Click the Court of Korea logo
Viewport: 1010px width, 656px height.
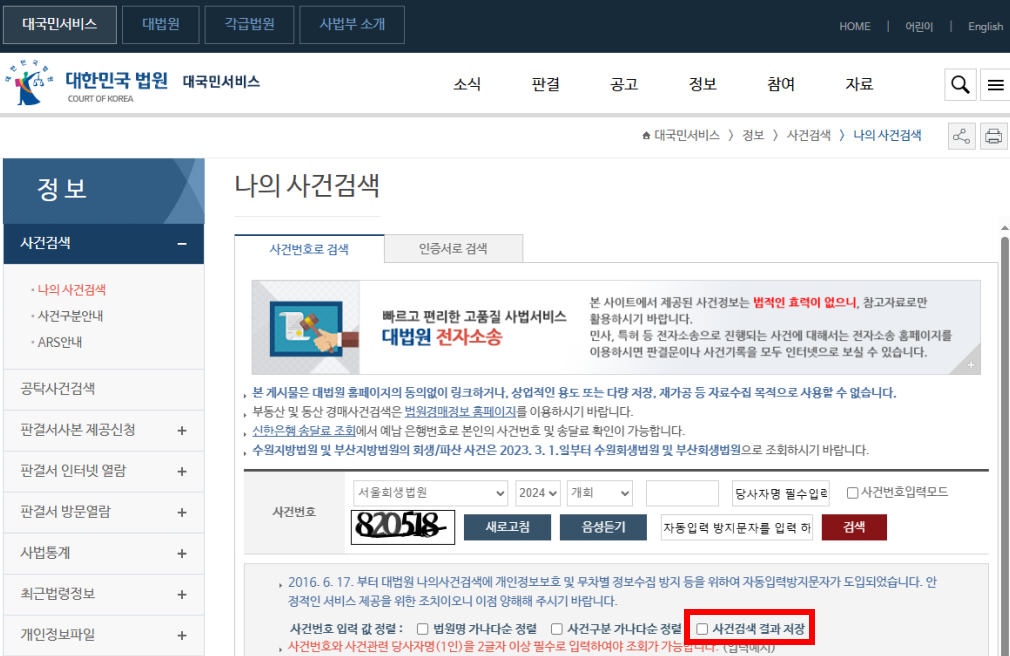[x=86, y=82]
